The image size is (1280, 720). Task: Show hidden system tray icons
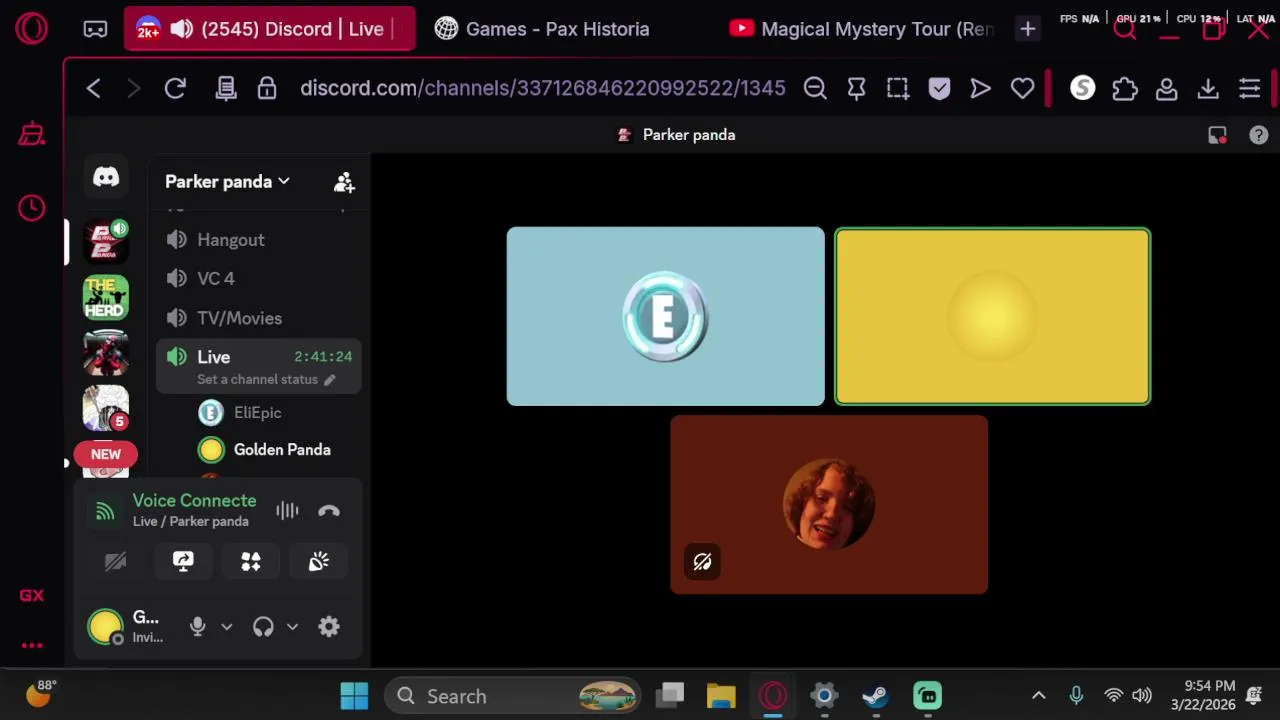[1038, 696]
